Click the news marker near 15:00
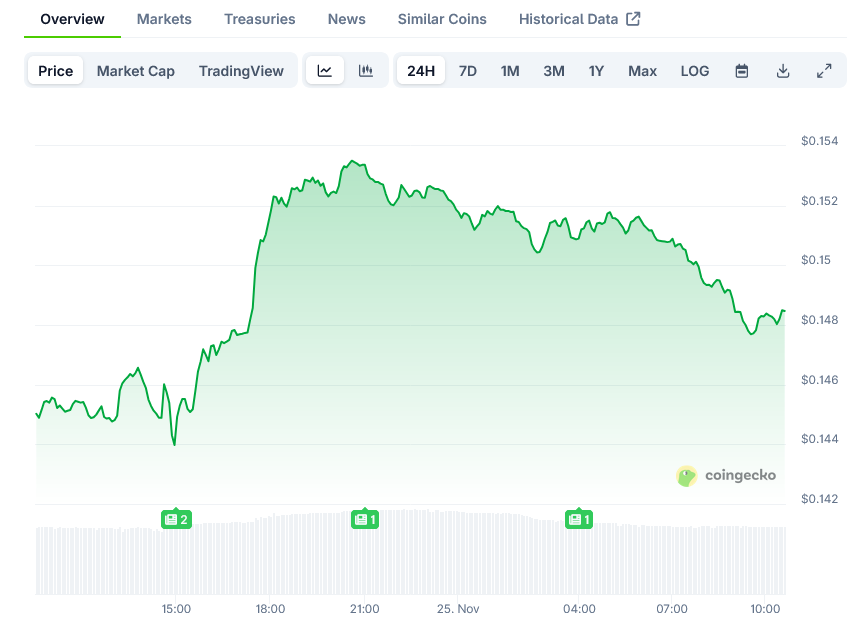Screen dimensions: 847x622 (176, 519)
